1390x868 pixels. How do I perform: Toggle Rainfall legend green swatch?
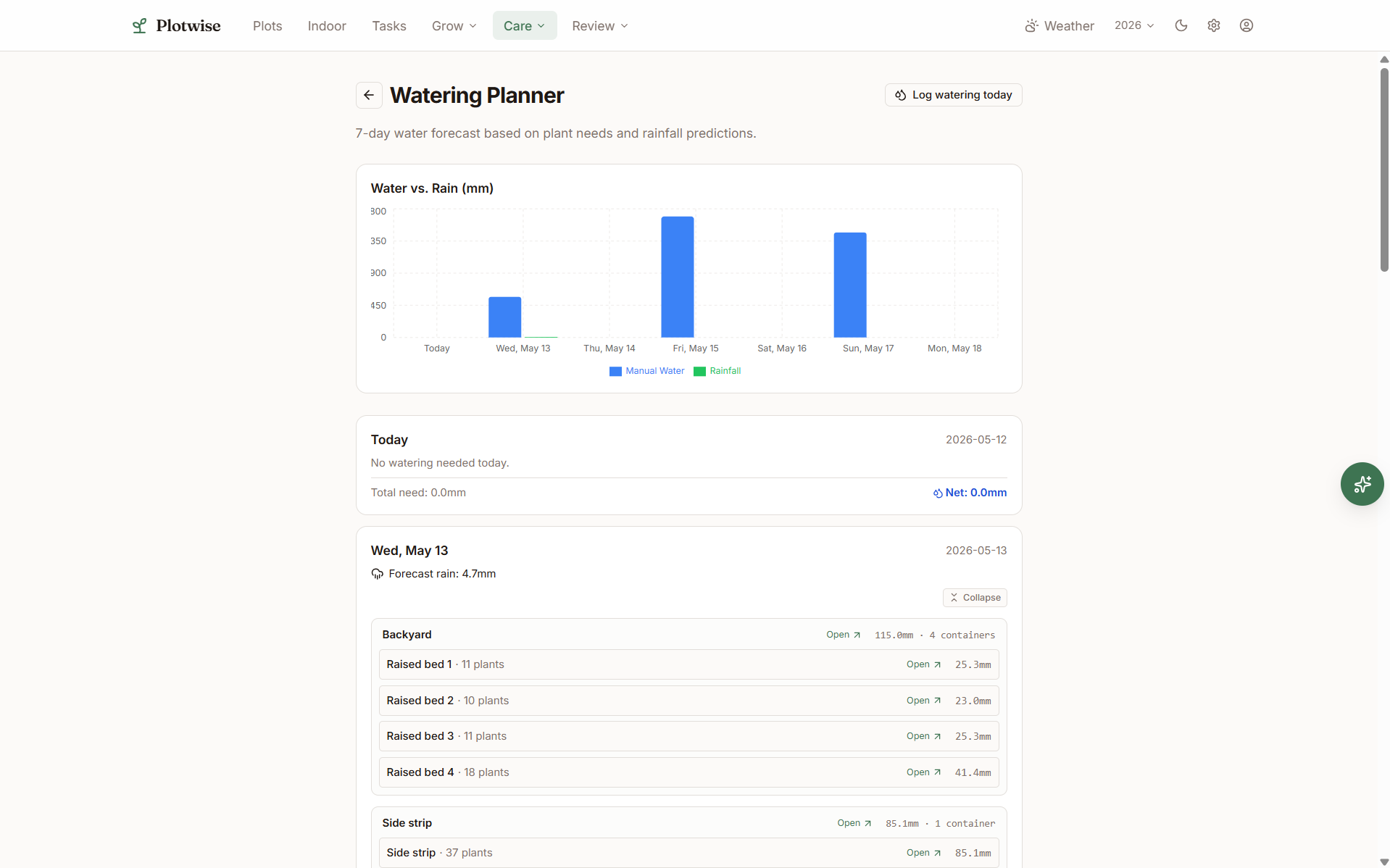[x=699, y=372]
